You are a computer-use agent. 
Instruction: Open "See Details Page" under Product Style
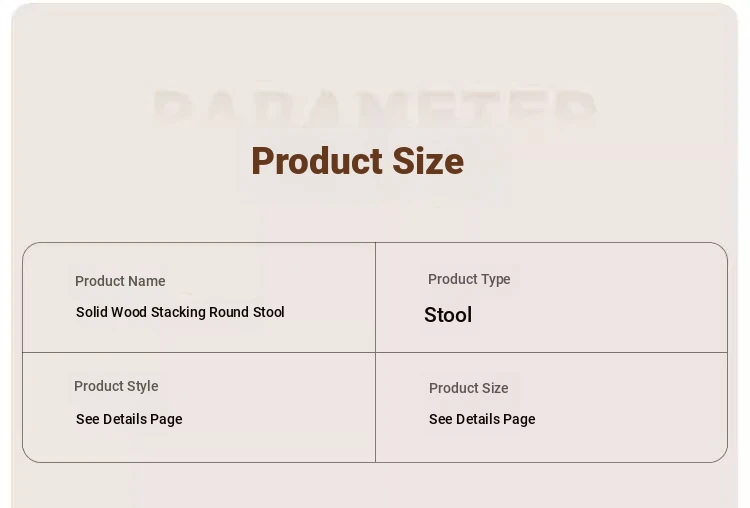(x=129, y=419)
